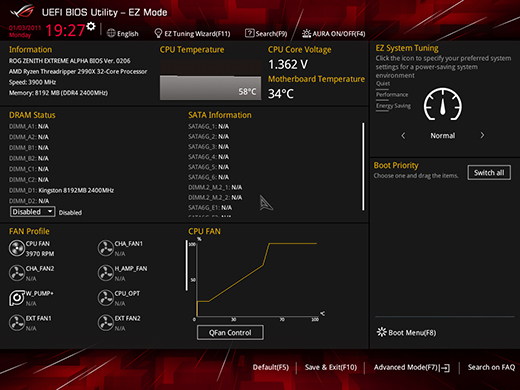Select the Quiet tuning mode

click(x=383, y=83)
